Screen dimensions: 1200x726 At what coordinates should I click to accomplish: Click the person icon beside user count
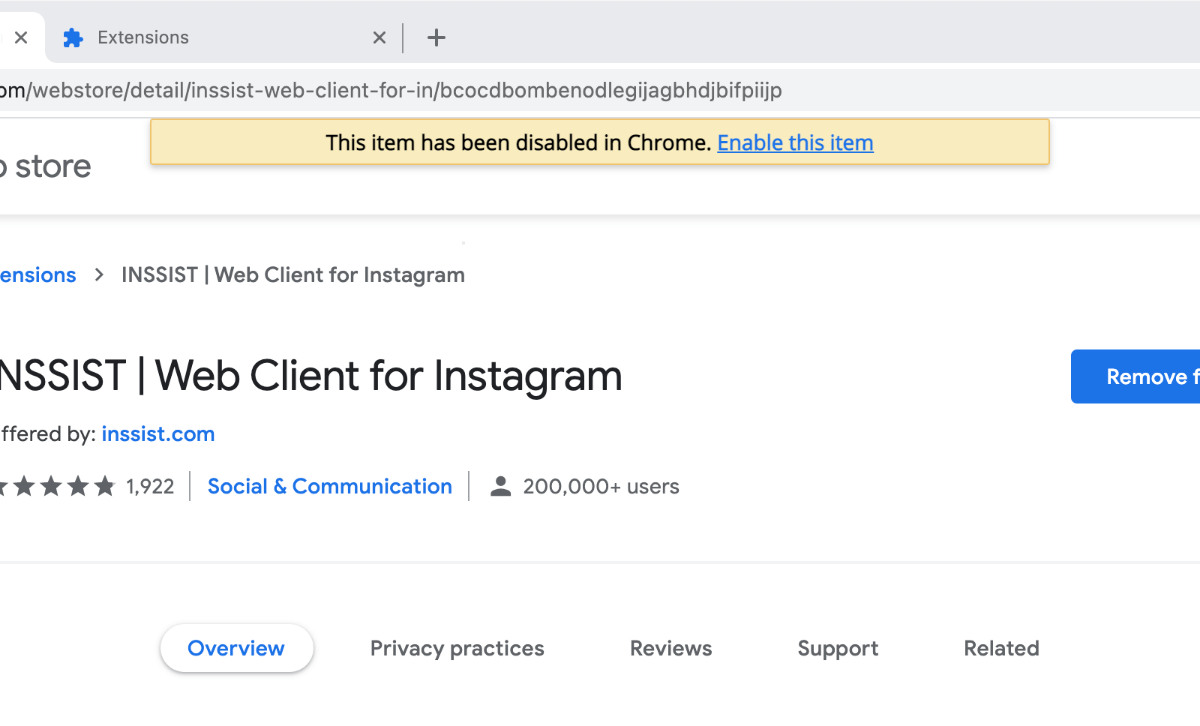[501, 487]
